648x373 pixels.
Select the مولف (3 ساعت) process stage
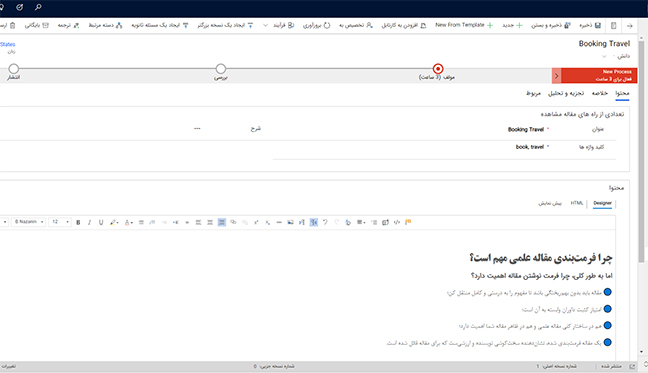coord(438,69)
